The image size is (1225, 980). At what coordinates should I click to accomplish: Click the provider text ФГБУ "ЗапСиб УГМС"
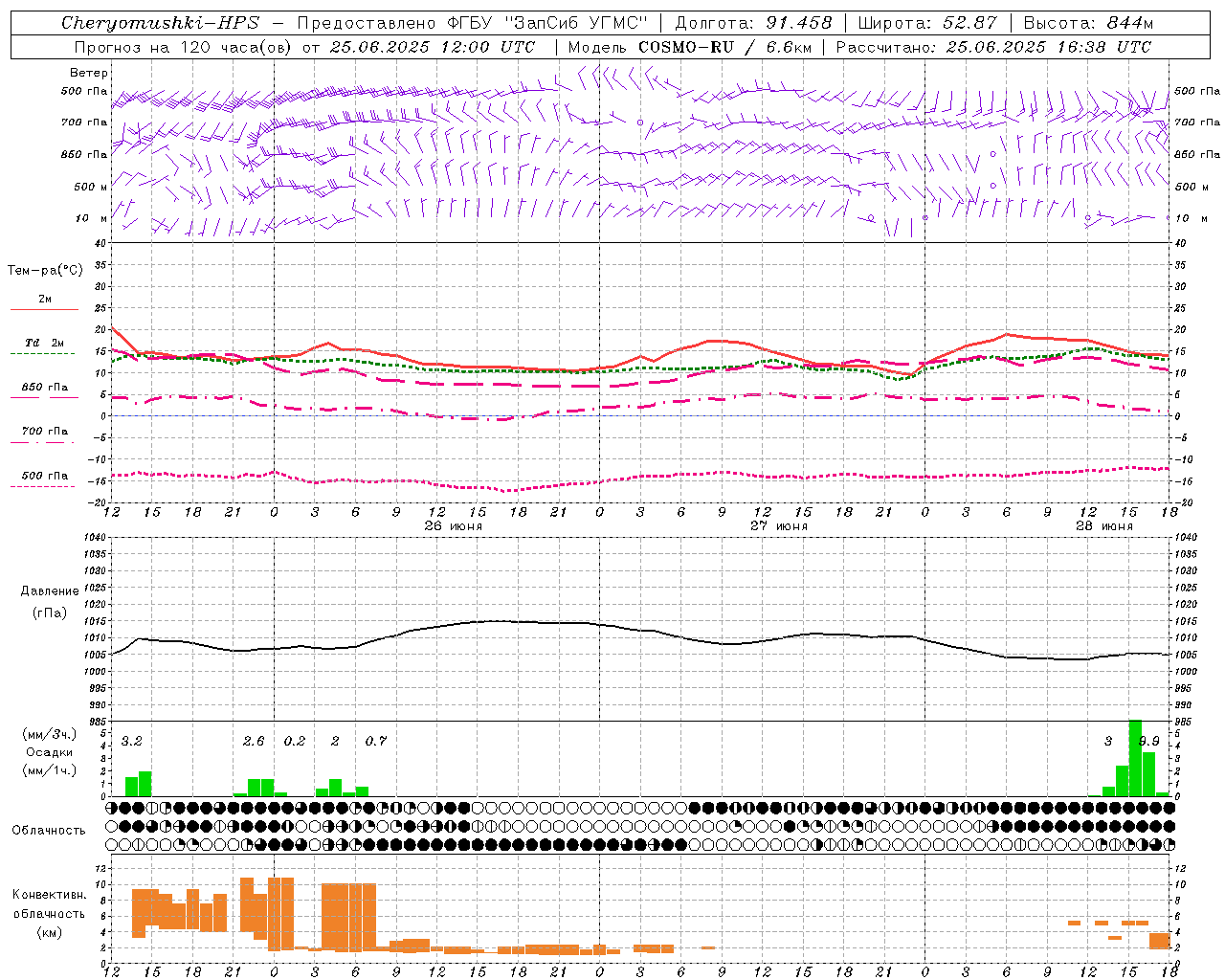546,23
